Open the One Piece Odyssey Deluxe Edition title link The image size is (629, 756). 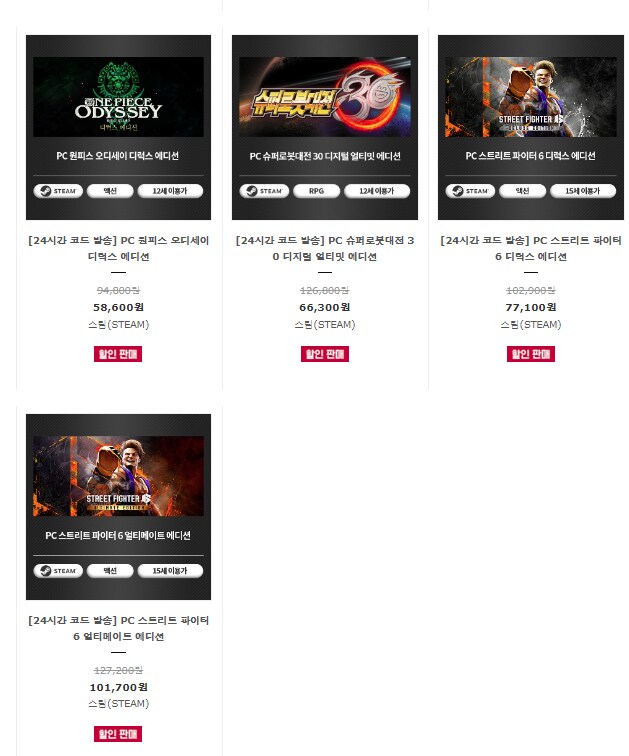click(119, 248)
